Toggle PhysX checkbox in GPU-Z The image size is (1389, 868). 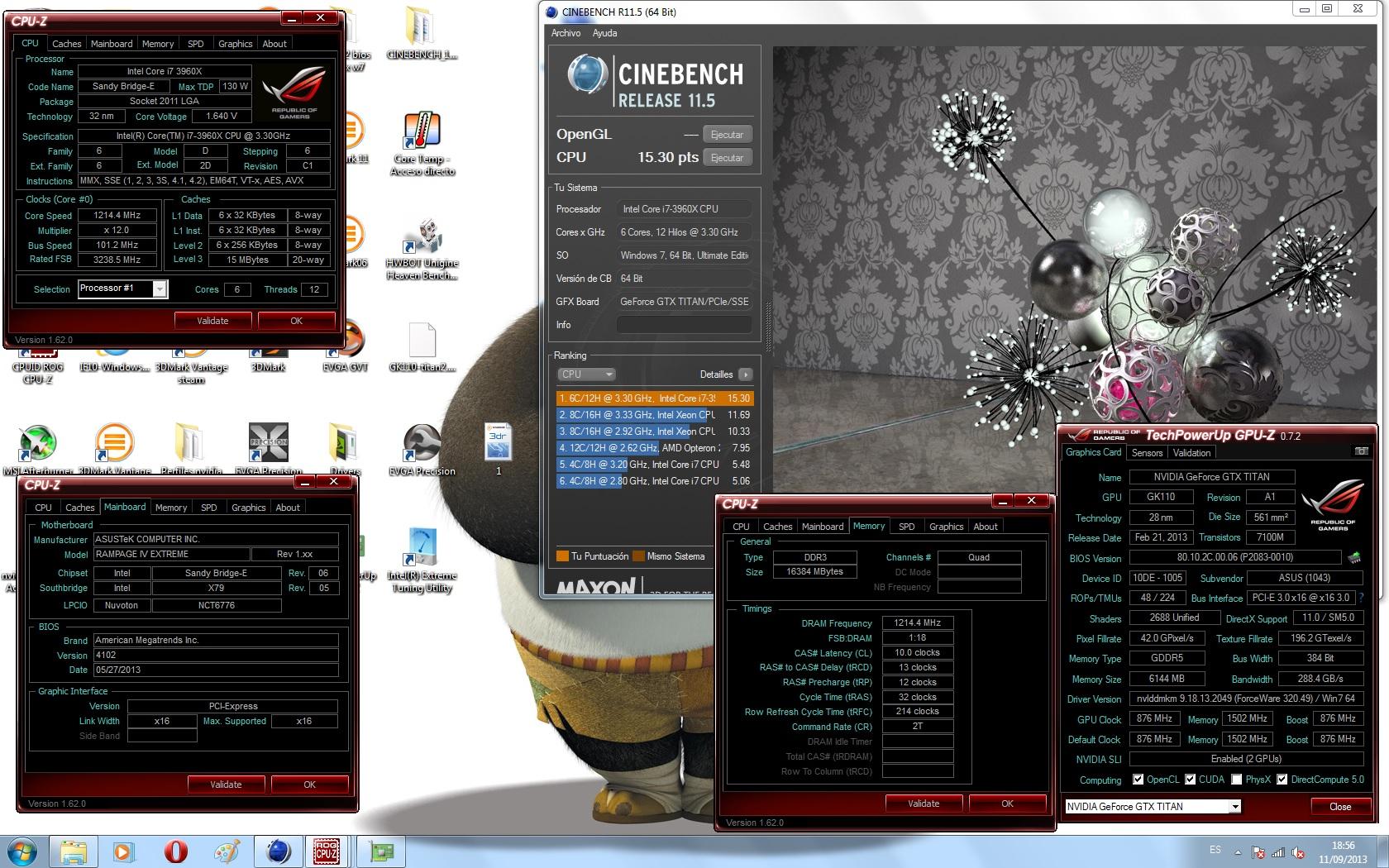coord(1236,780)
